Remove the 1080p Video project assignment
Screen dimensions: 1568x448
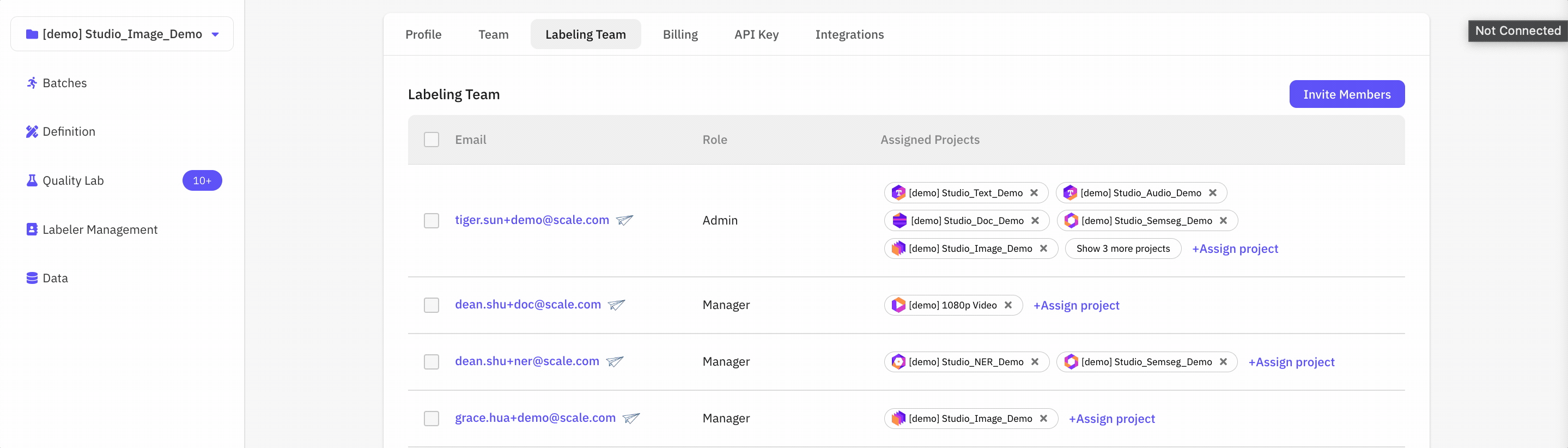pyautogui.click(x=1008, y=305)
